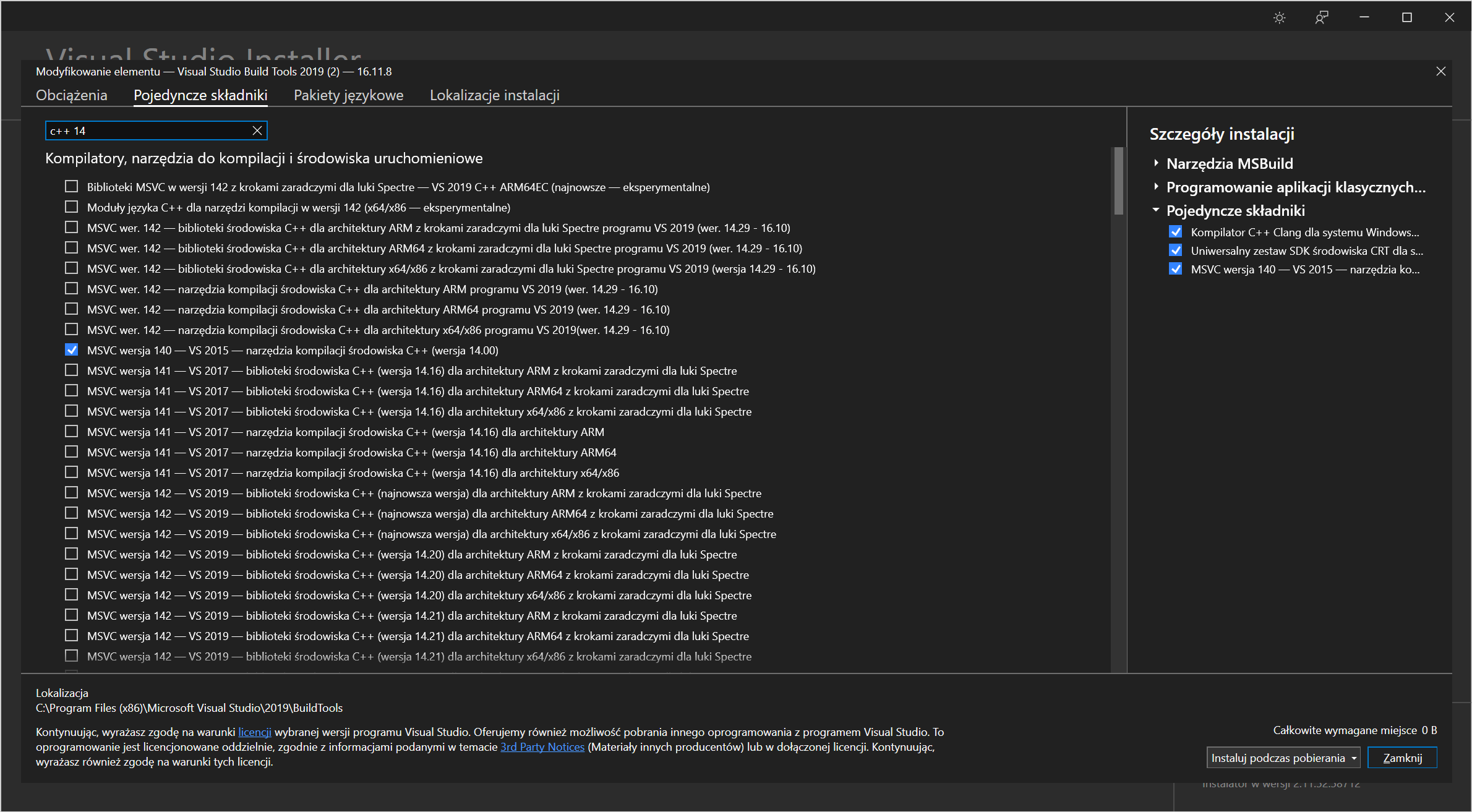Image resolution: width=1472 pixels, height=812 pixels.
Task: Enable Moduły języka C++ dla narzędzi kompilacji
Action: pos(72,207)
